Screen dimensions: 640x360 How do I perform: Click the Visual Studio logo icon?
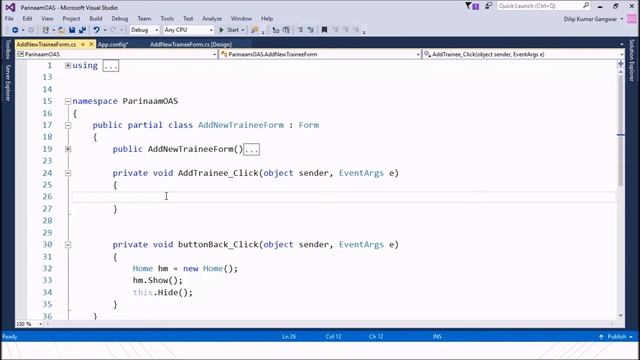pyautogui.click(x=10, y=7)
